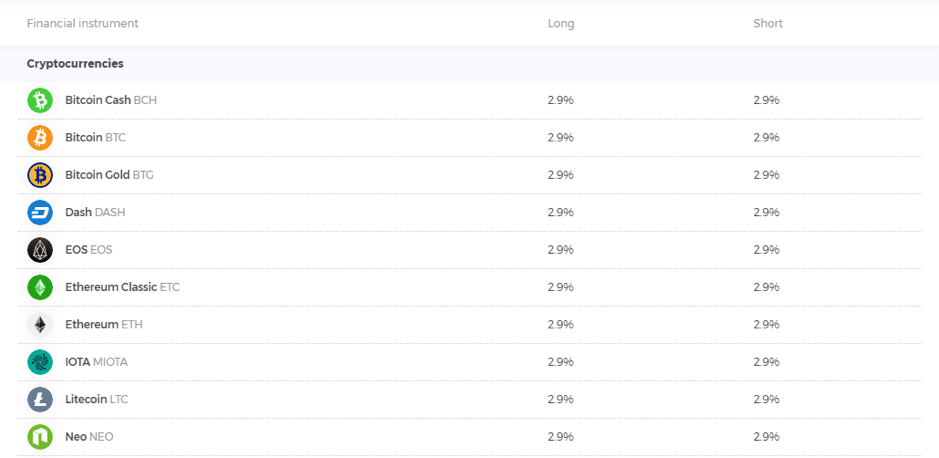Open the Ethereum ETH row label
939x458 pixels.
[104, 324]
